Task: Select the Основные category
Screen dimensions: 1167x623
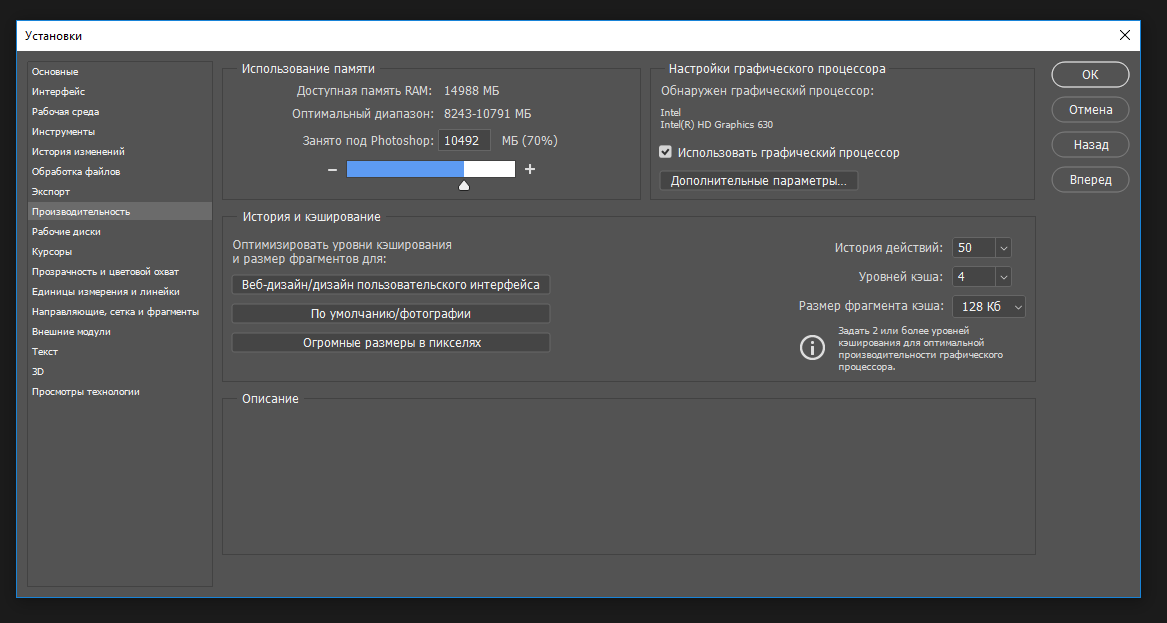Action: [120, 71]
